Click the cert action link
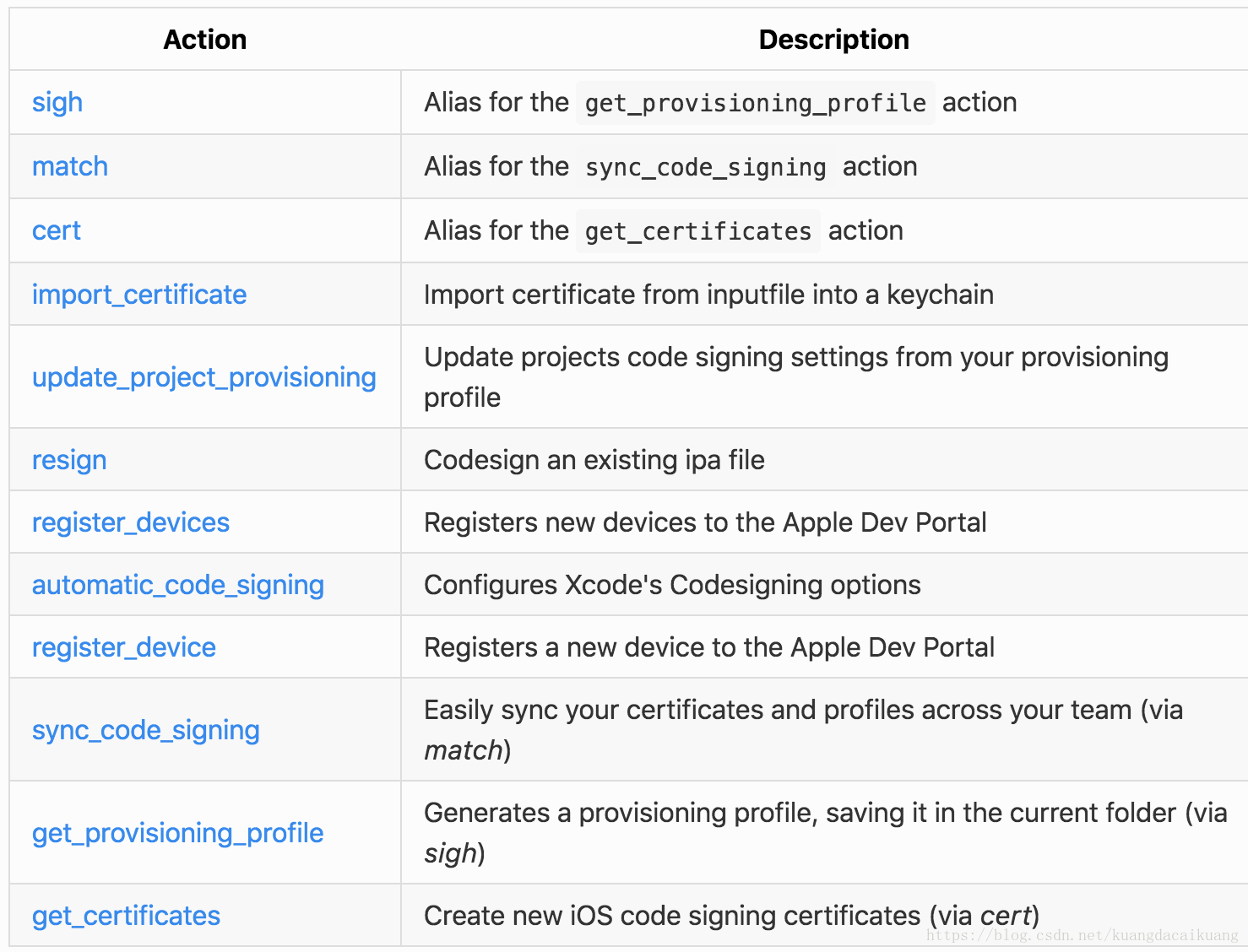 coord(57,230)
